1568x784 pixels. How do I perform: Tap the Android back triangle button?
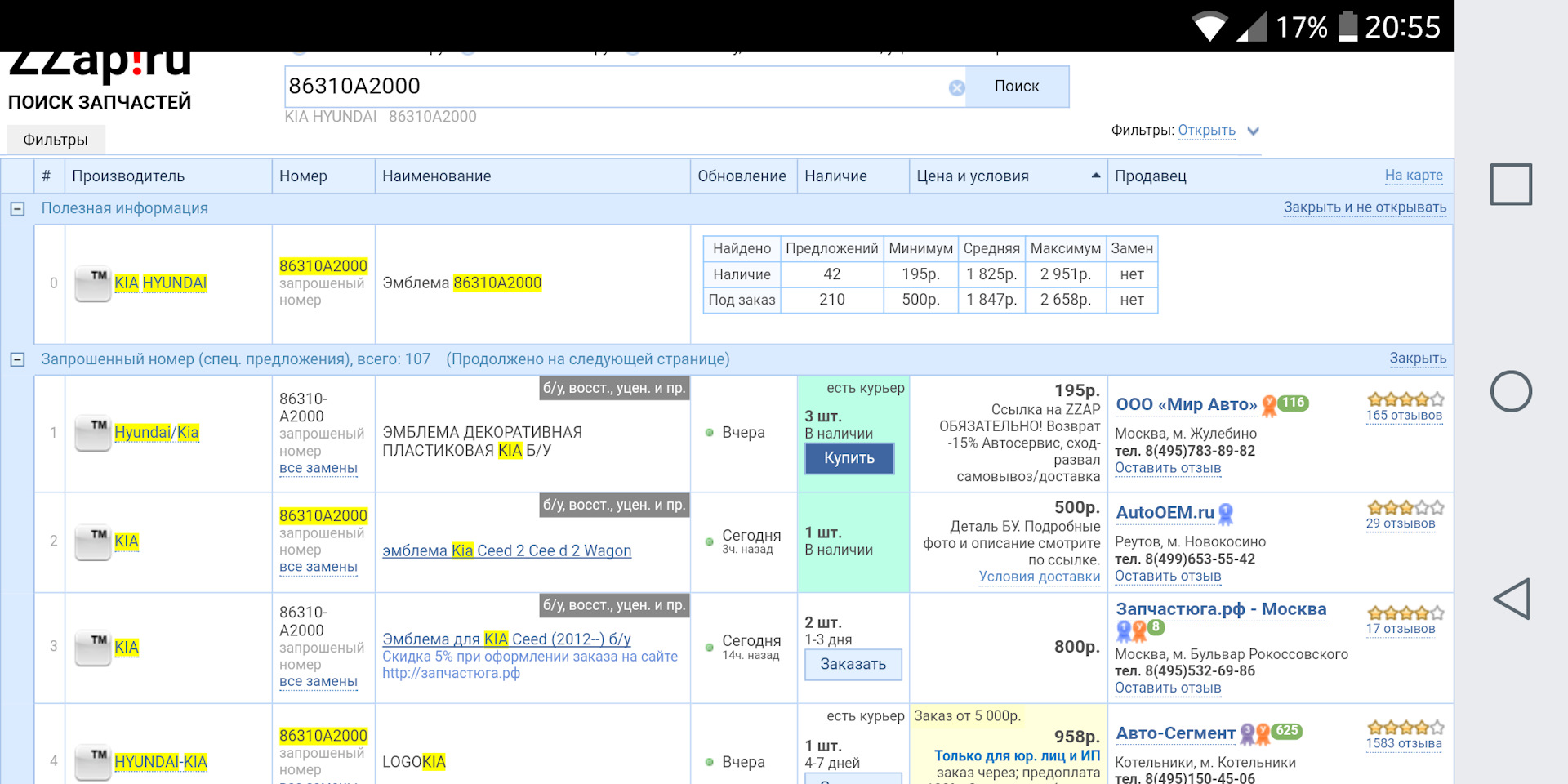(x=1511, y=599)
